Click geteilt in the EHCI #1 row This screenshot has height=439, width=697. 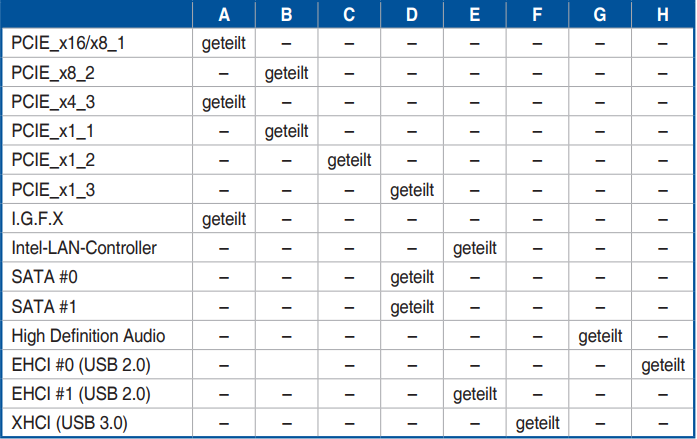click(x=475, y=394)
